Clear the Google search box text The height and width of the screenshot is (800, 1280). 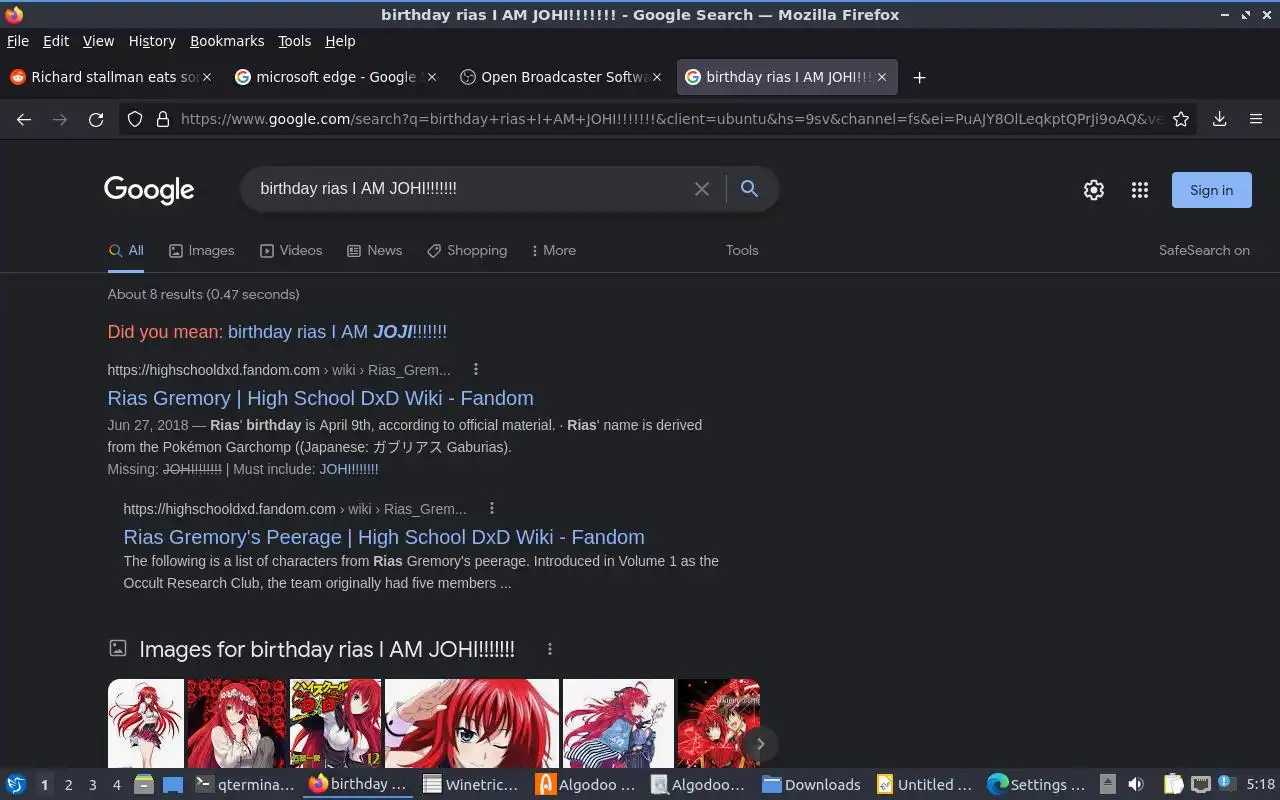(x=702, y=189)
